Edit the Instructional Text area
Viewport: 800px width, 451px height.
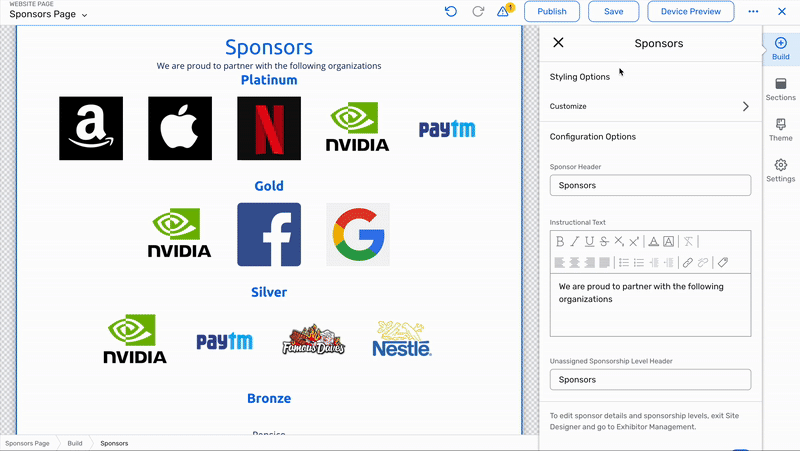click(650, 305)
